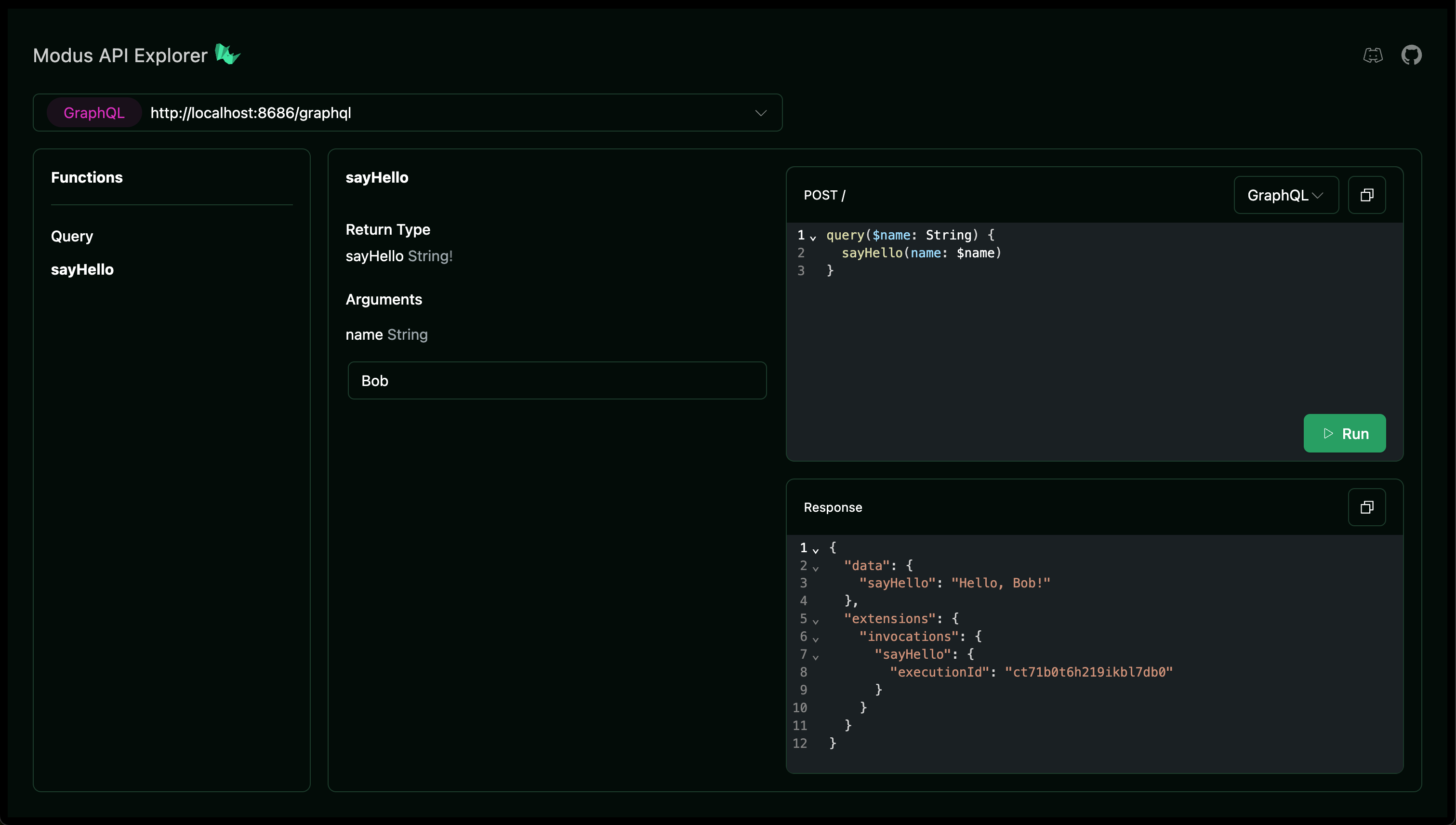Copy the query with copy icon

[x=1366, y=195]
